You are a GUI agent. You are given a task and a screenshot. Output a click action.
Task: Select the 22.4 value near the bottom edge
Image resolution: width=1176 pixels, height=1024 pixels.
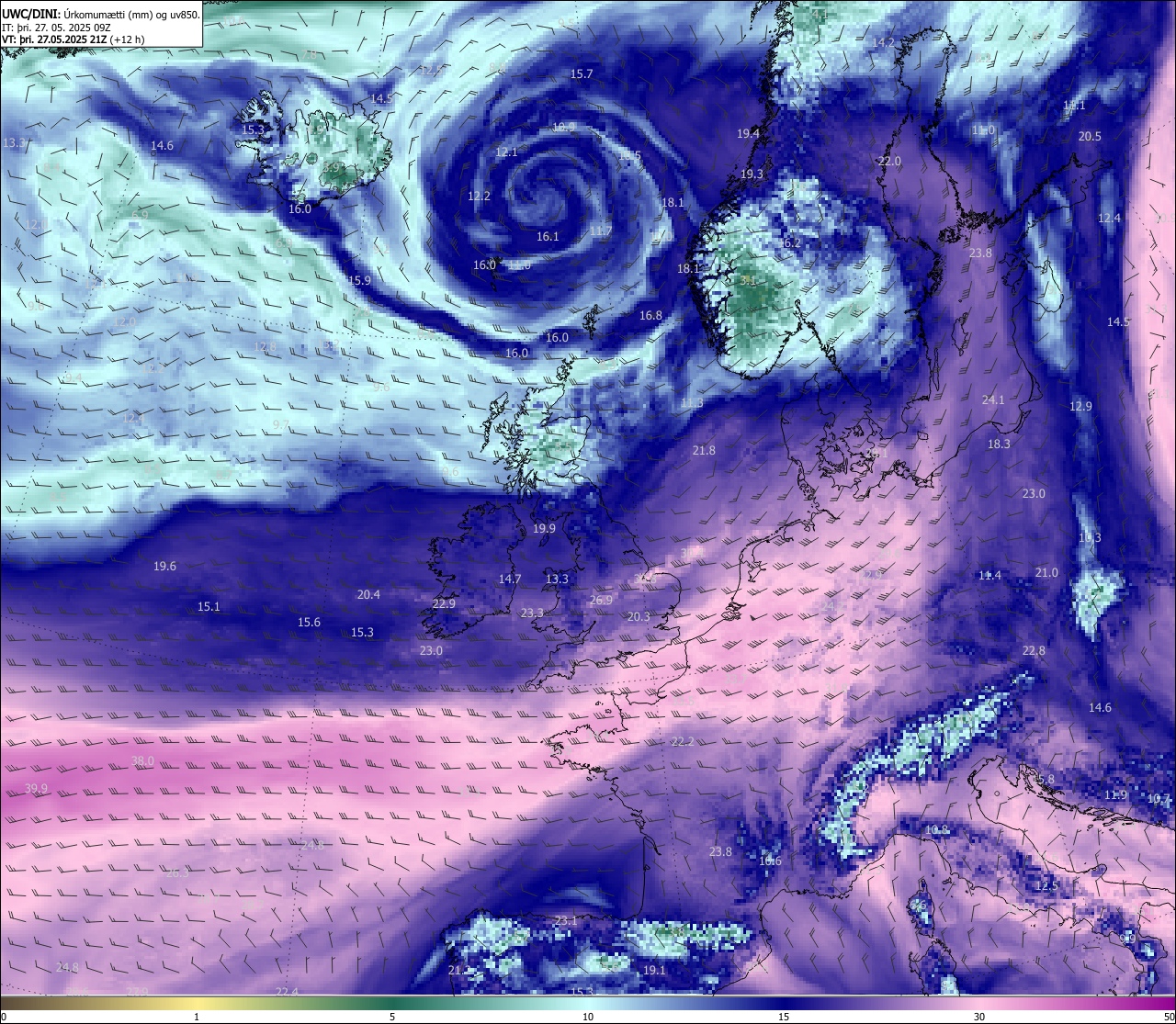pyautogui.click(x=288, y=992)
